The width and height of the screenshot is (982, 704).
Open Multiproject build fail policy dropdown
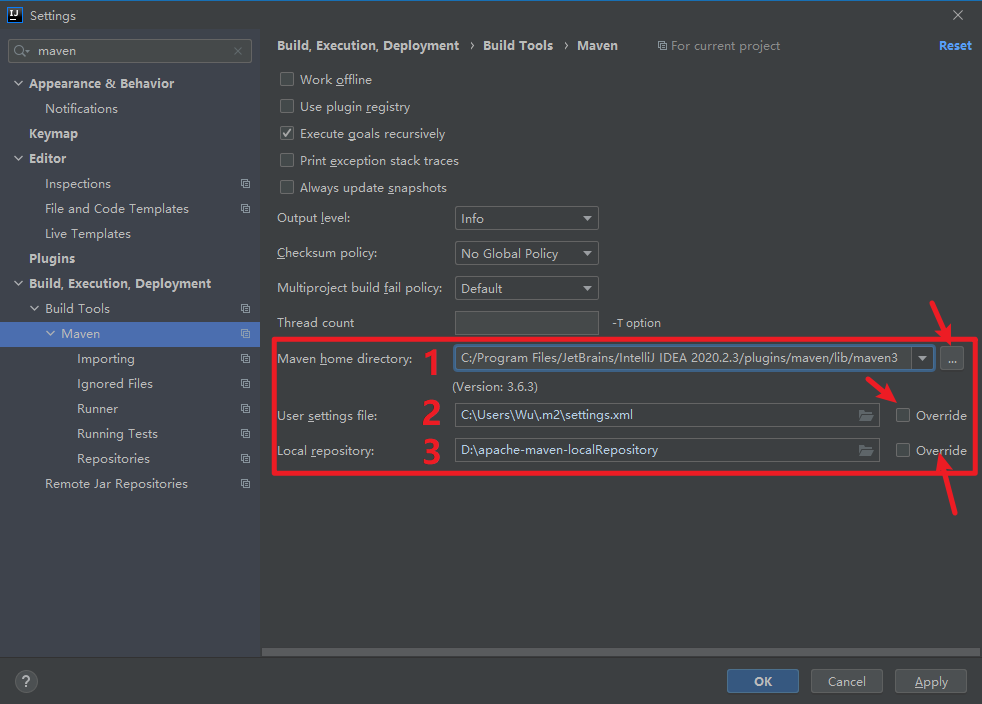[527, 288]
